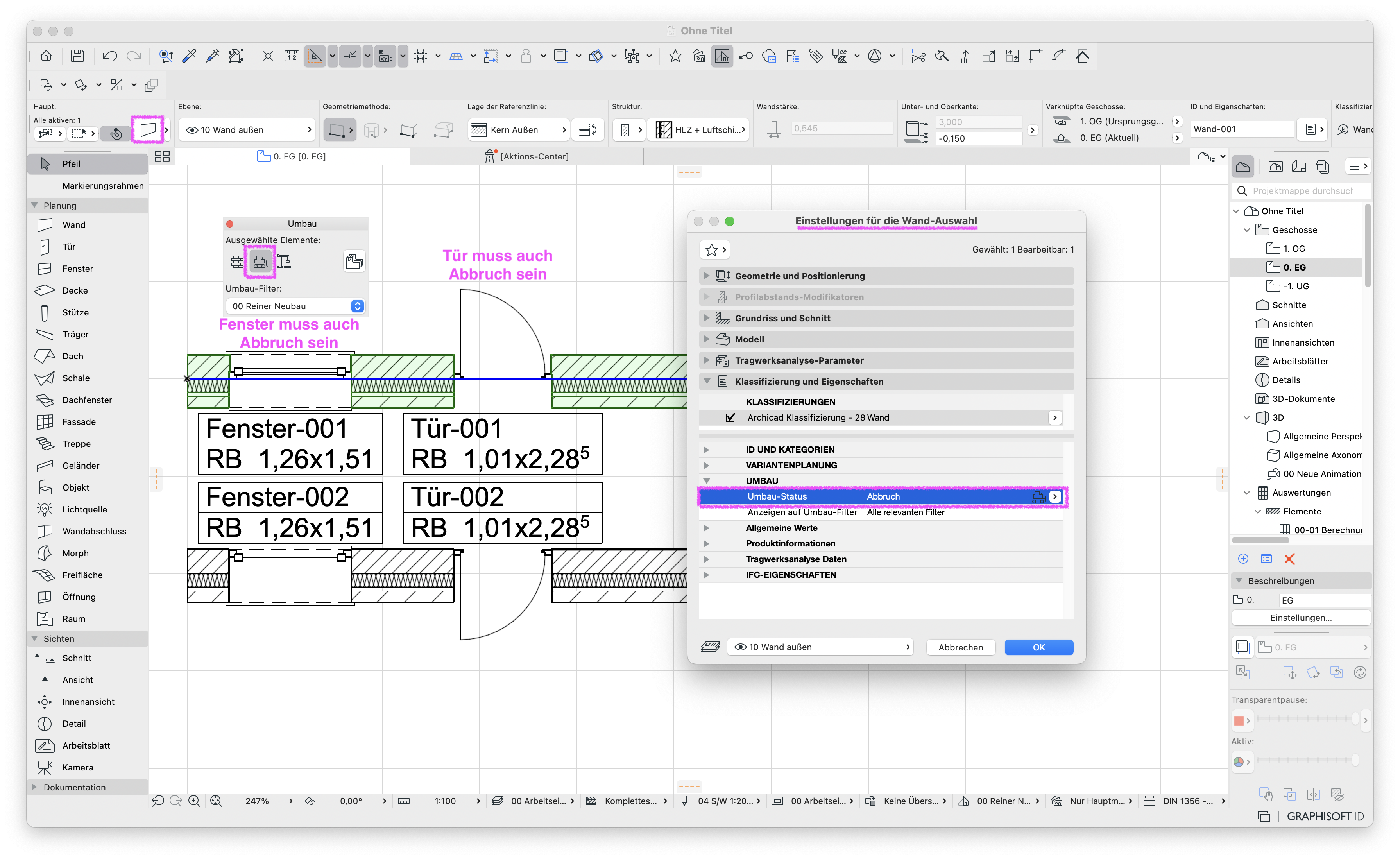Collapse Klassifizierung und Eigenschaften panel
Image resolution: width=1400 pixels, height=860 pixels.
click(707, 382)
